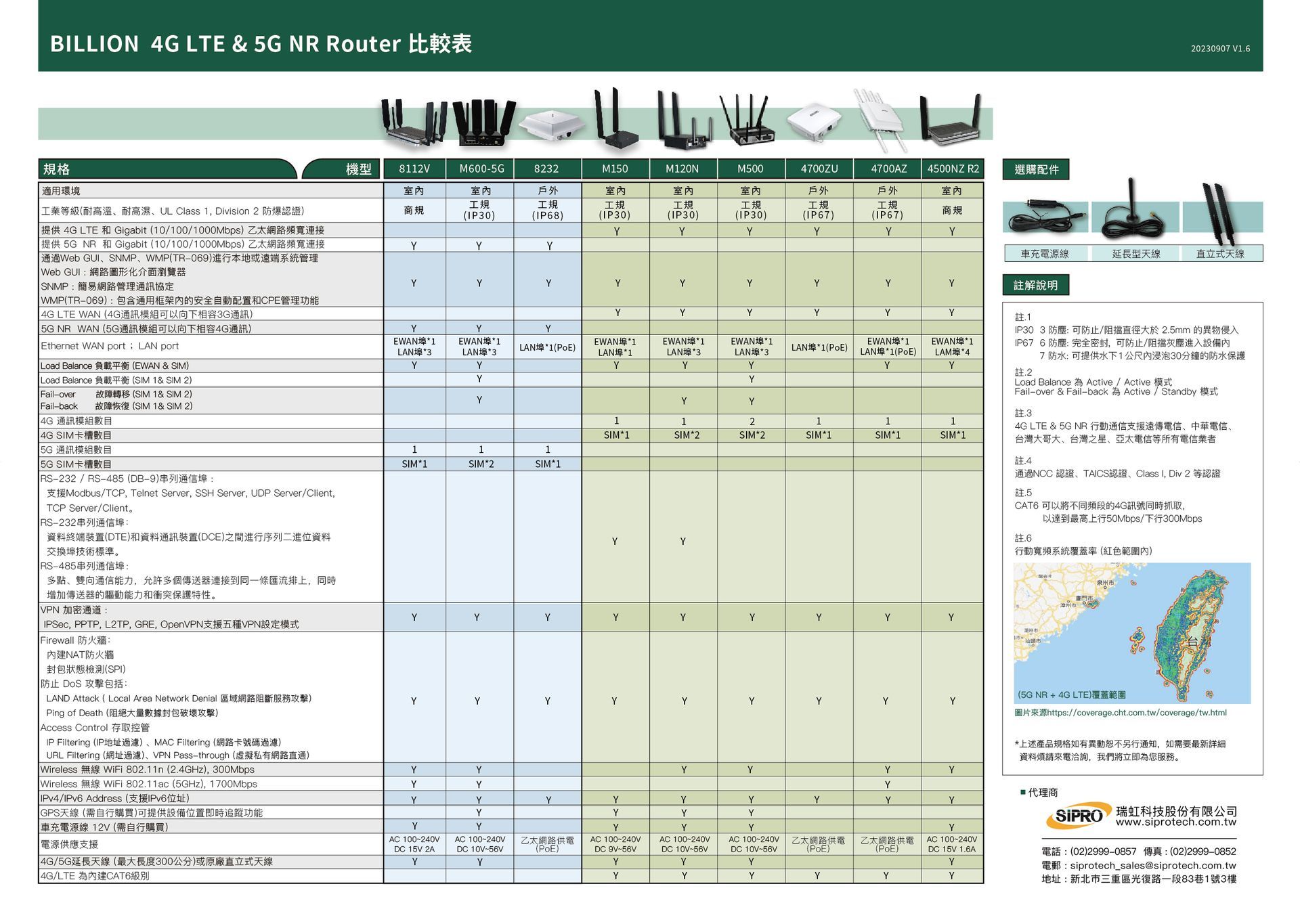Click the 選購配件 section heading
Viewport: 1300px width, 924px height.
click(1036, 169)
